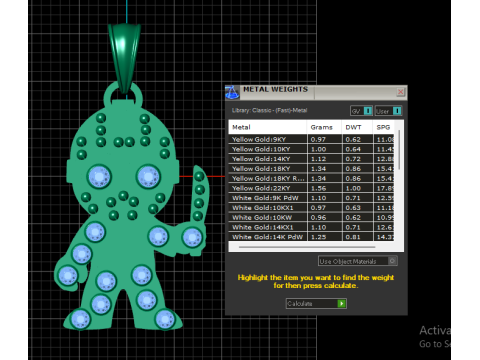Viewport: 480px width, 360px height.
Task: Sort by the SPG column header
Action: pos(383,127)
